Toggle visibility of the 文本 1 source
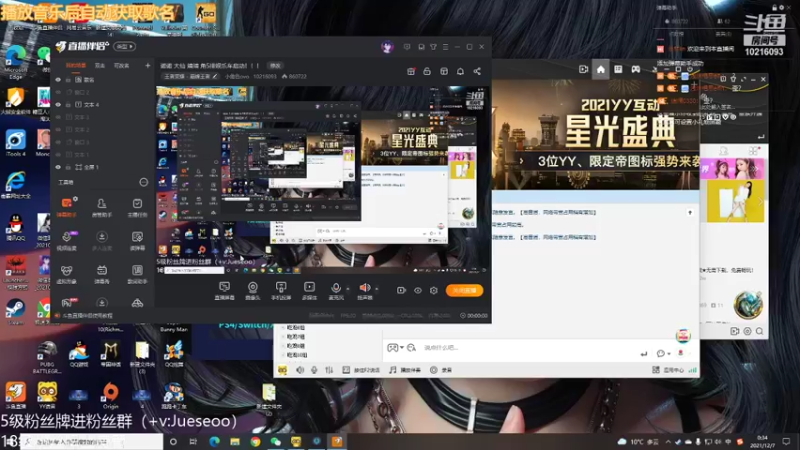This screenshot has height=450, width=800. [x=58, y=155]
